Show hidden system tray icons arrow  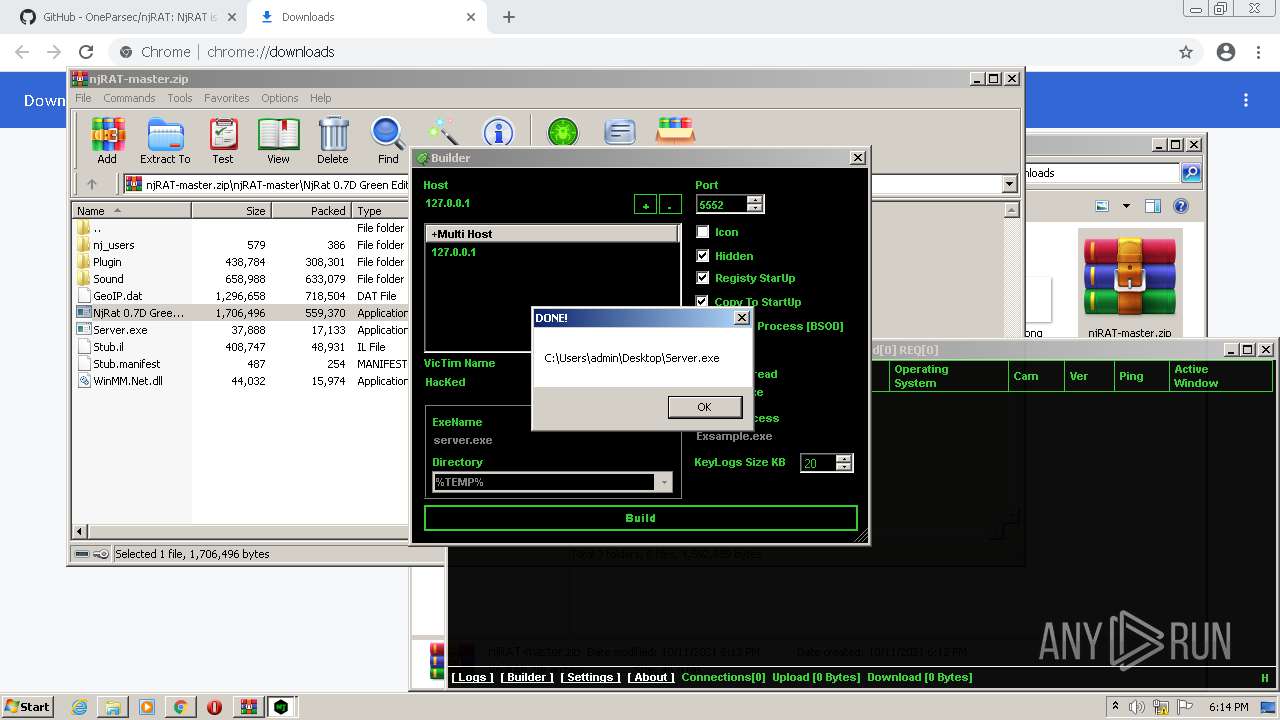click(x=1115, y=707)
